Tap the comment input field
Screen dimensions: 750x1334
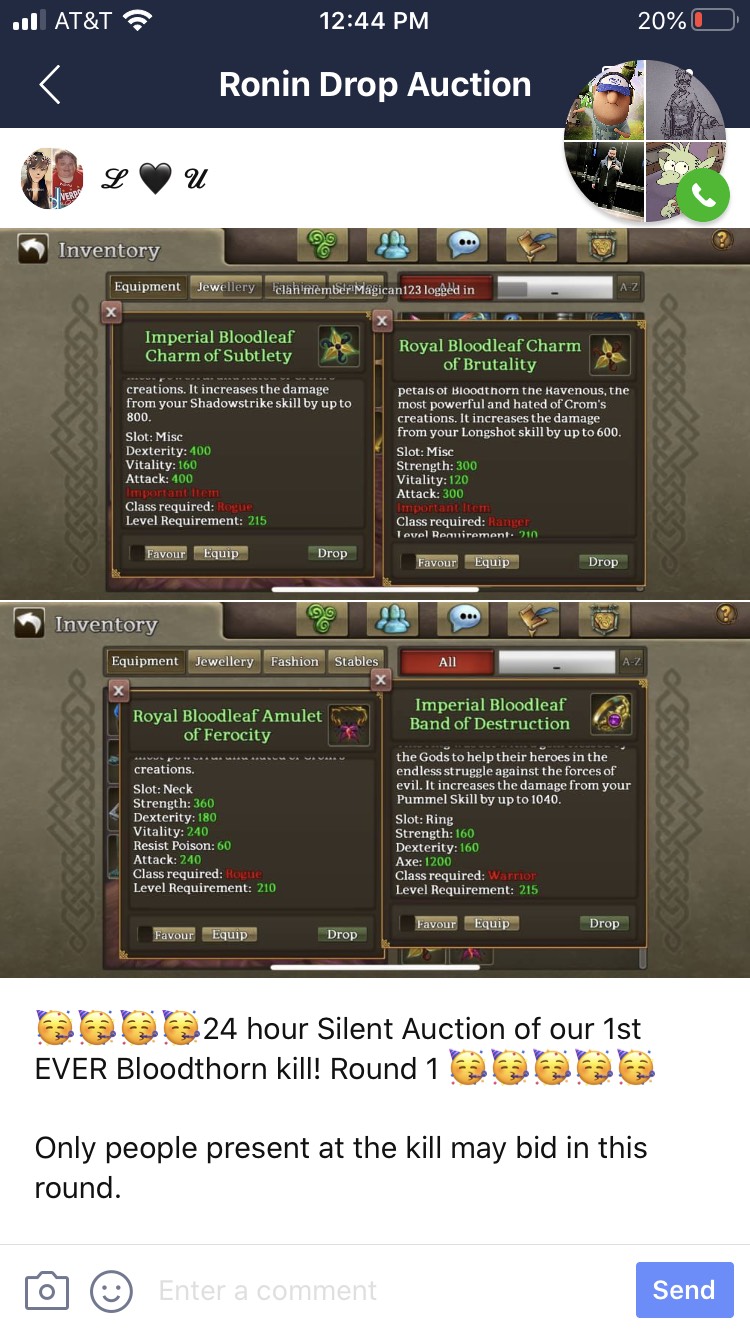[x=390, y=1290]
